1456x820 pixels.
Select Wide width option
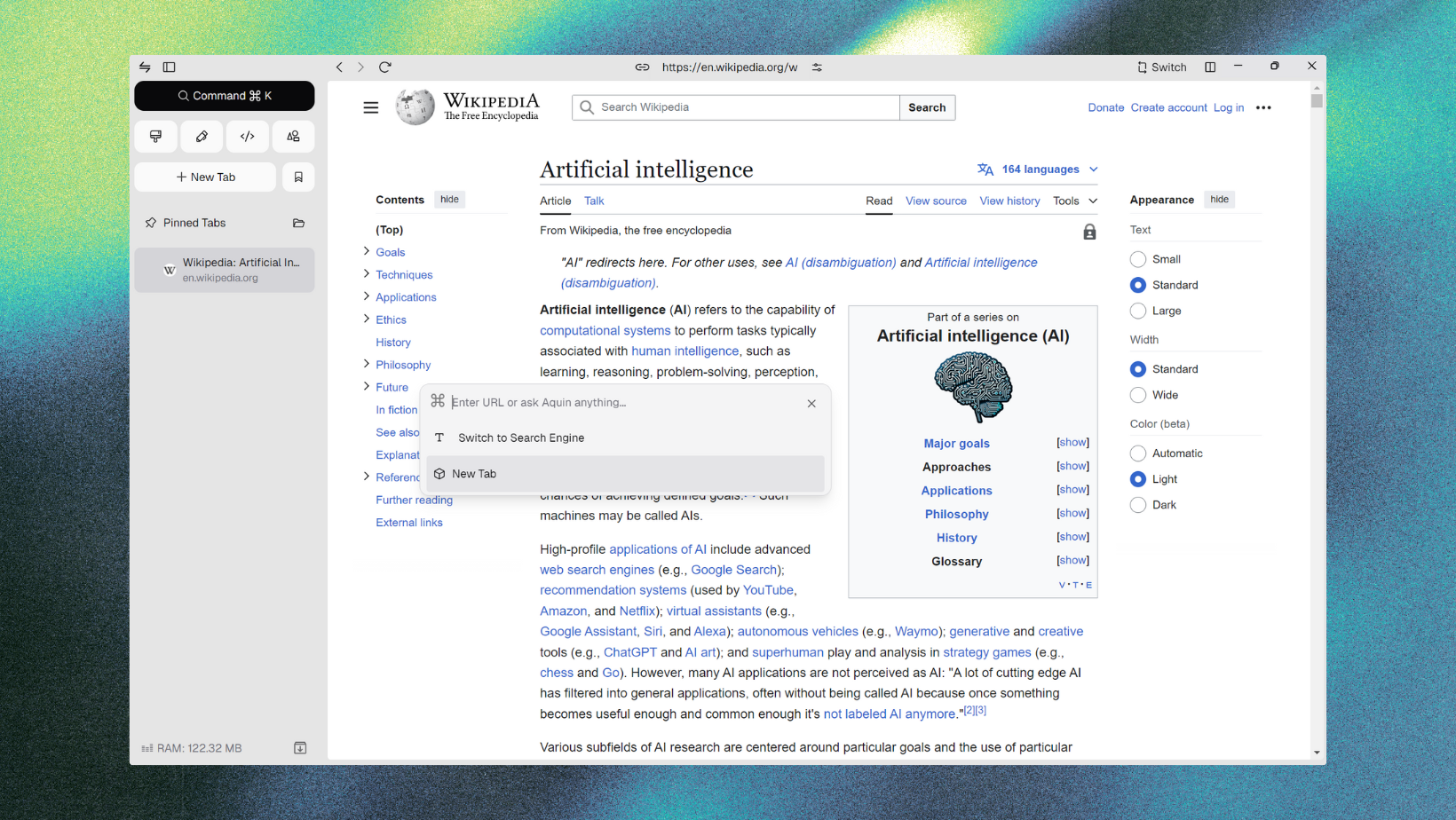(x=1138, y=395)
